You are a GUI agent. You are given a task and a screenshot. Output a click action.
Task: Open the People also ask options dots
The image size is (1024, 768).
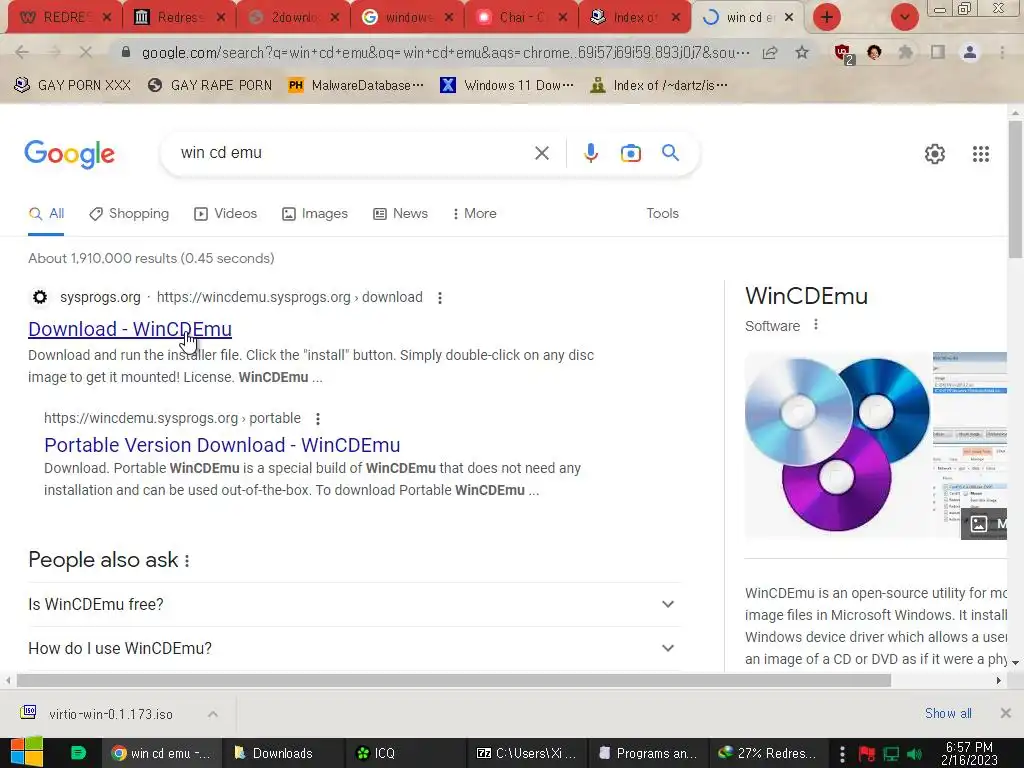pos(187,561)
